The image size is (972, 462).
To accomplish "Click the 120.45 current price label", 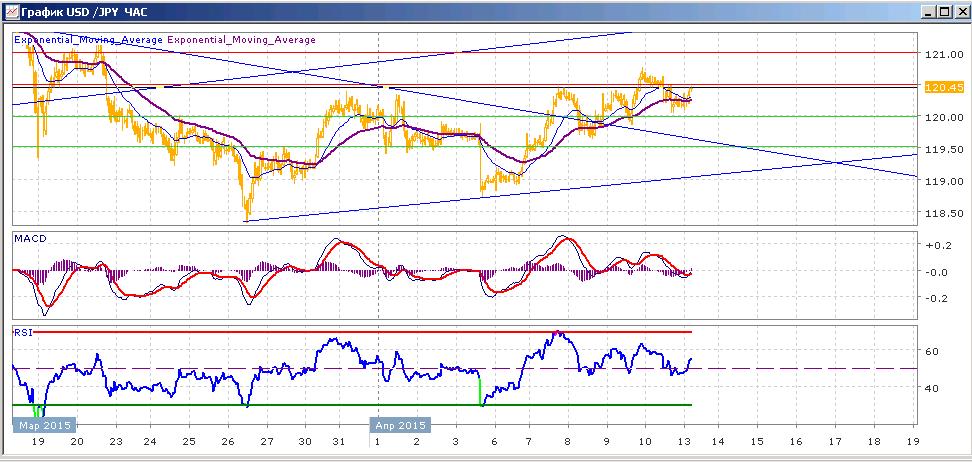I will coord(943,87).
